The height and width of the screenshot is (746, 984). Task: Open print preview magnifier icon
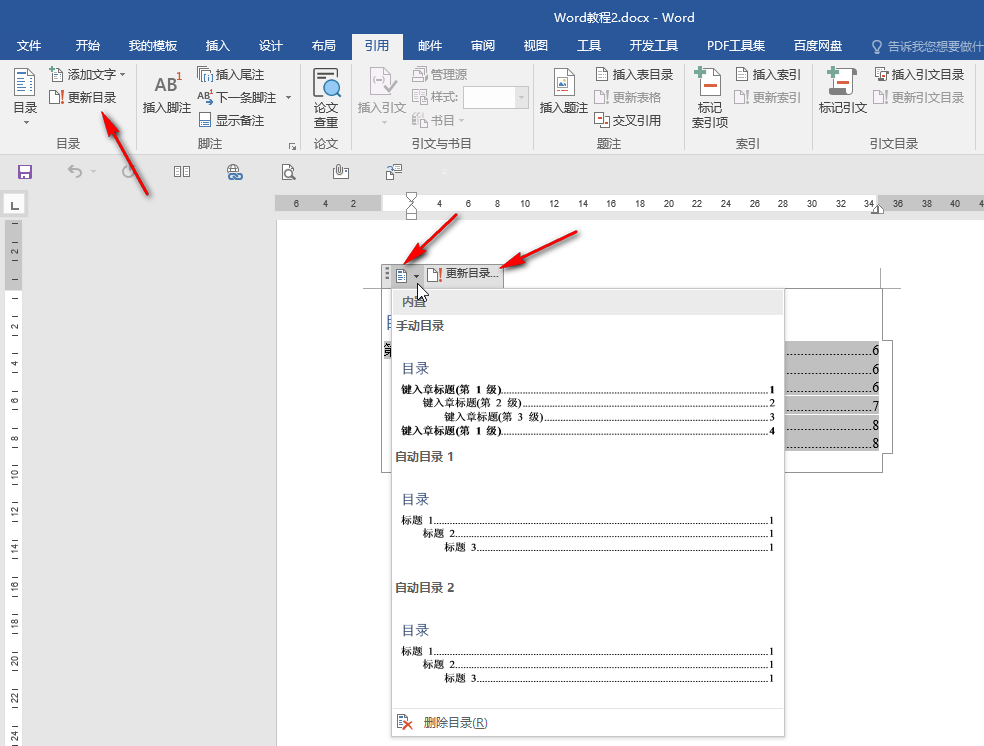(288, 172)
